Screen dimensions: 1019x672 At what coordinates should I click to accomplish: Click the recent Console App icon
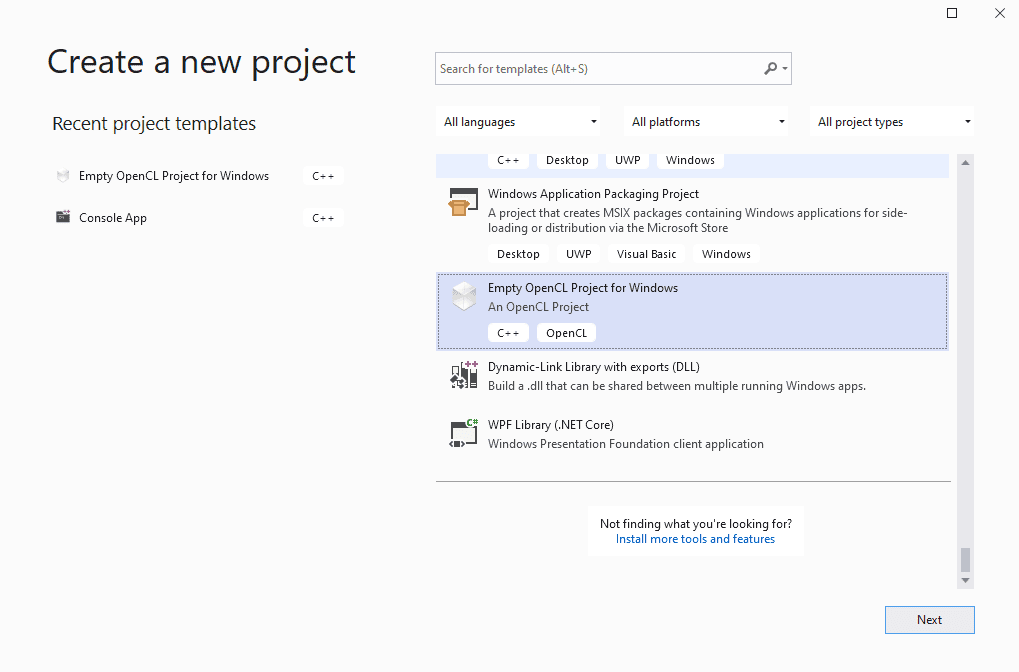(63, 217)
